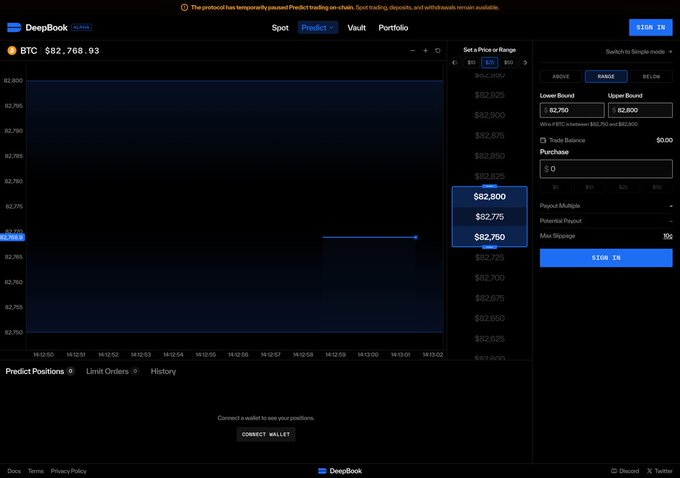Open the Predict dropdown in navigation
This screenshot has height=478, width=680.
318,28
